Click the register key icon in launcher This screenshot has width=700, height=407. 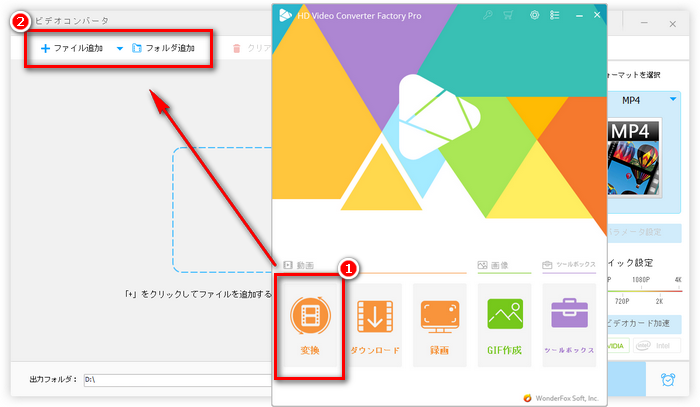point(488,15)
